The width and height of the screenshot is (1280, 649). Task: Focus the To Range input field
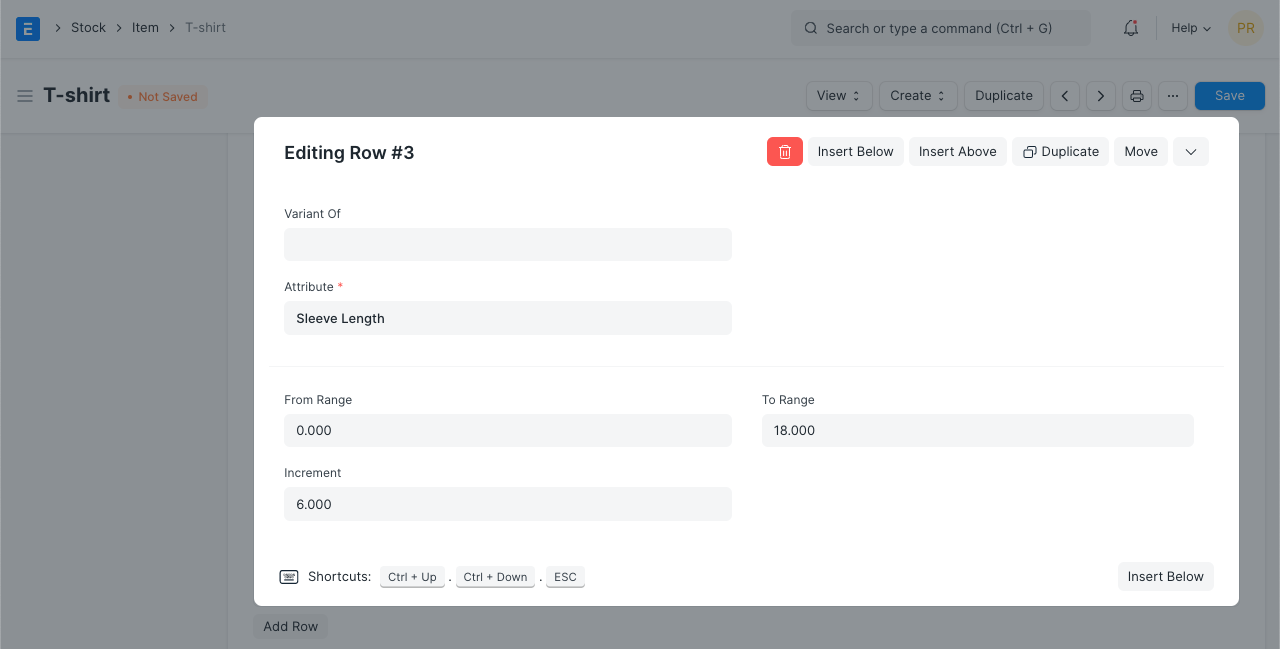pos(977,430)
